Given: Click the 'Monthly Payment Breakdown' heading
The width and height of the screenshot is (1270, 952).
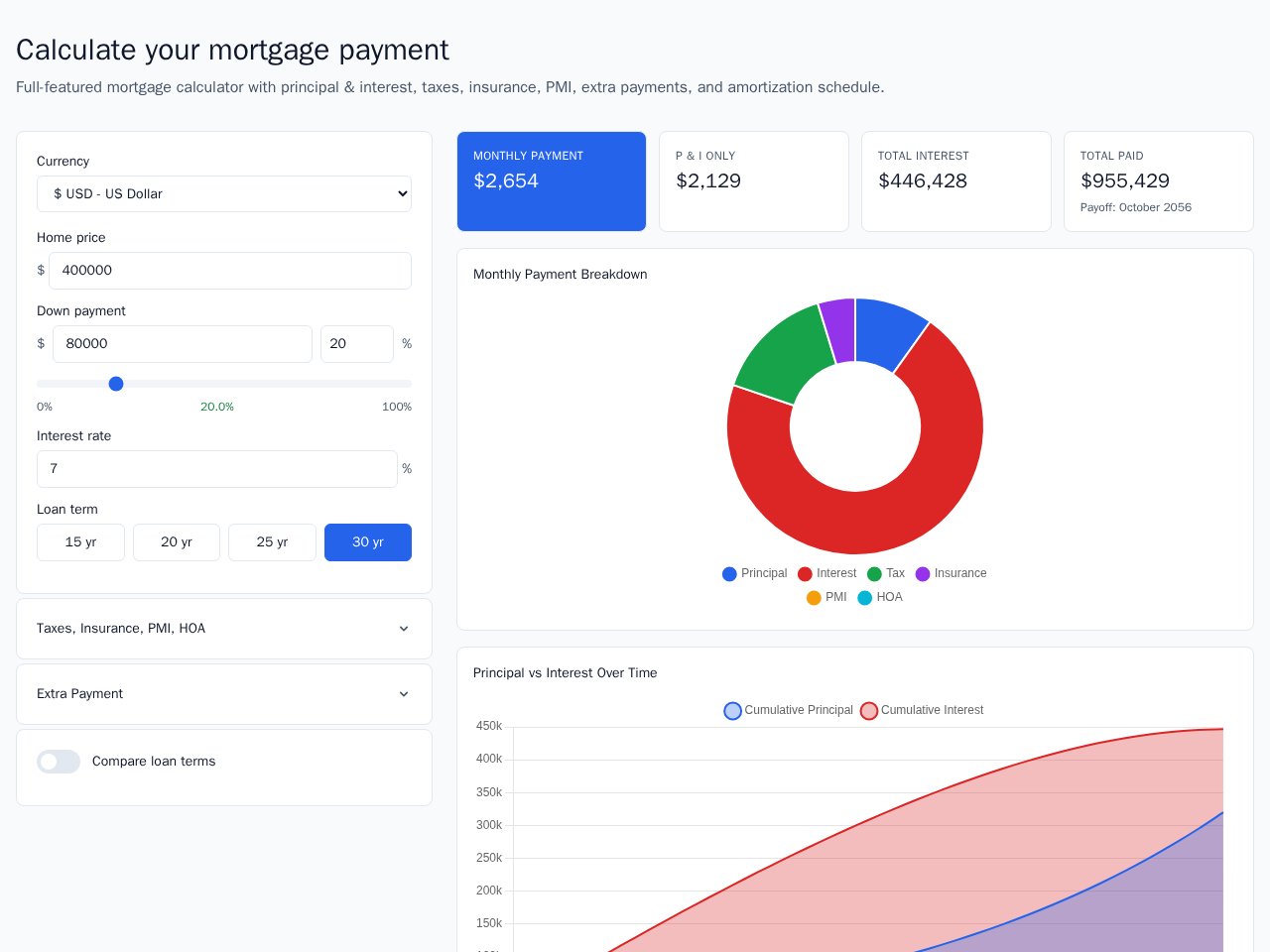Looking at the screenshot, I should 561,275.
